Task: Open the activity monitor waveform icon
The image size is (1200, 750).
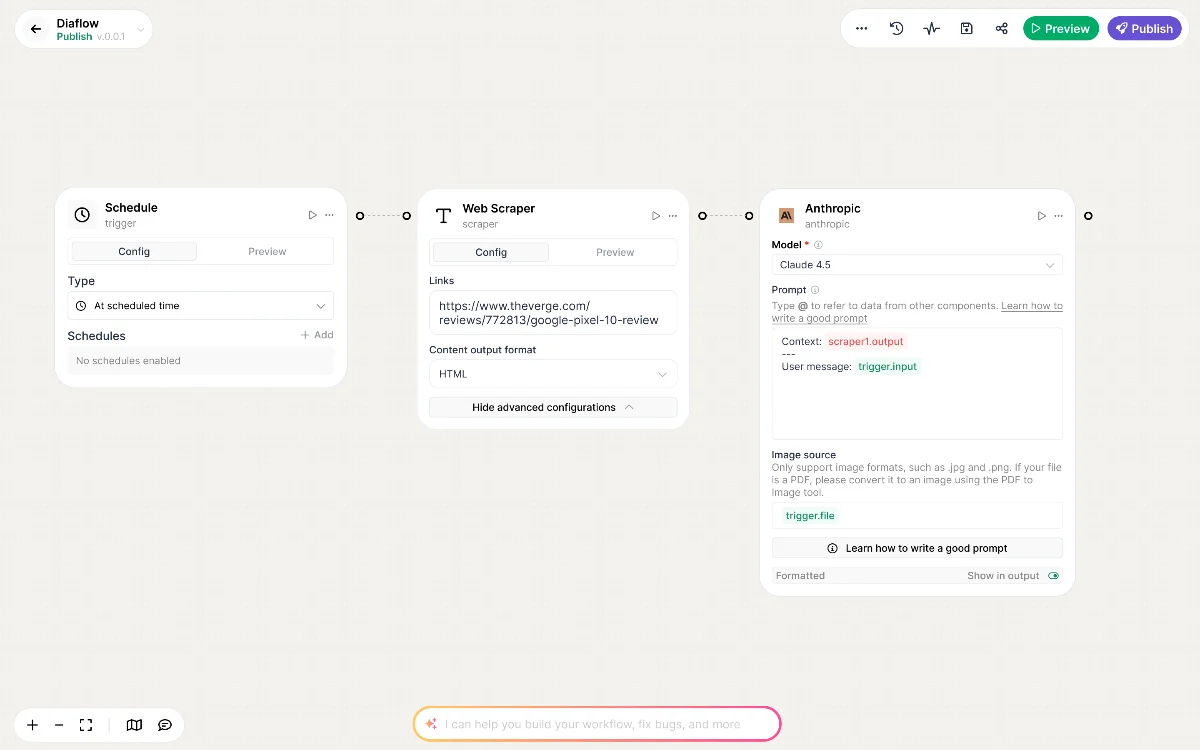Action: 931,28
